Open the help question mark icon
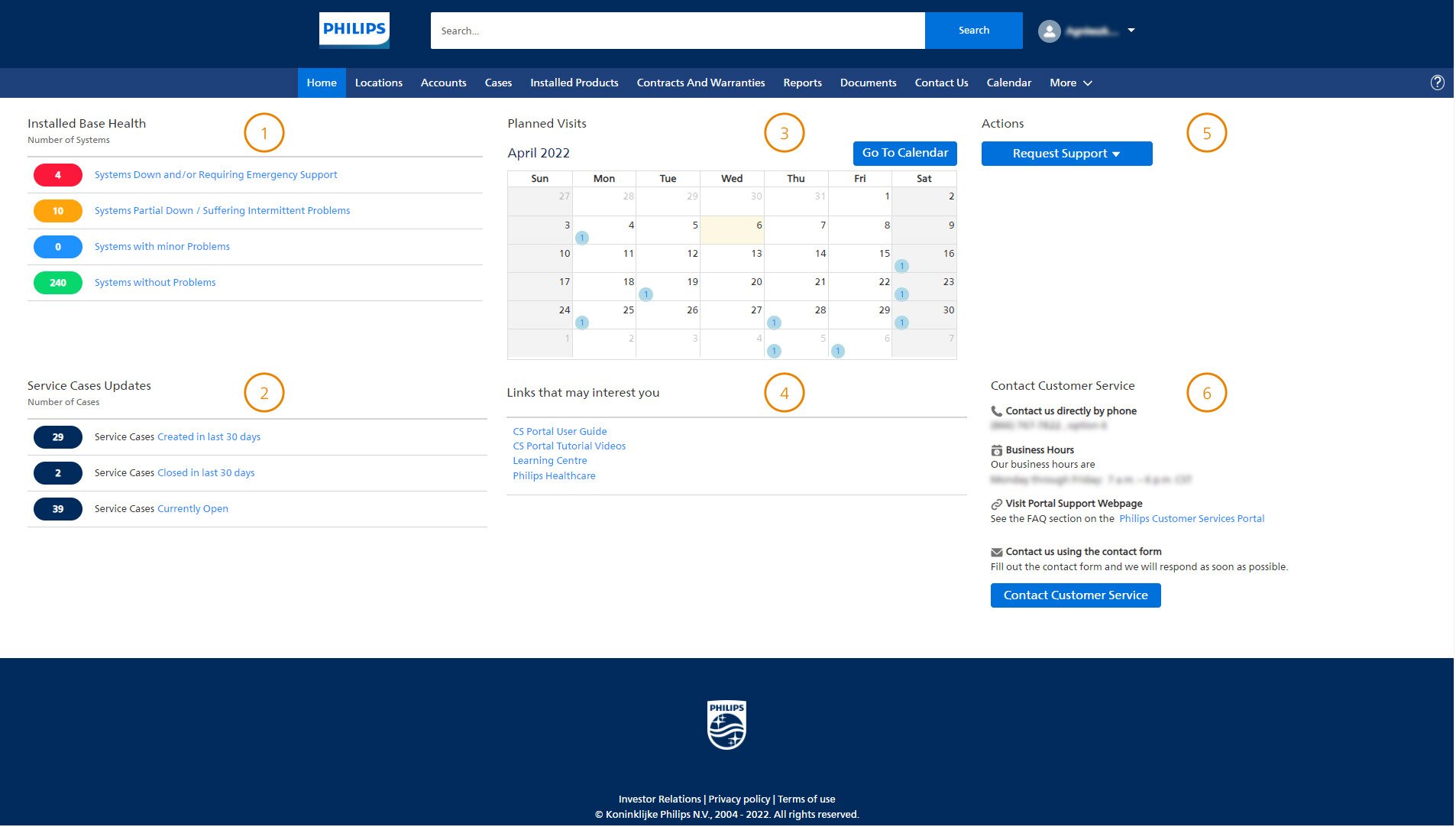Viewport: 1456px width, 827px height. tap(1437, 83)
